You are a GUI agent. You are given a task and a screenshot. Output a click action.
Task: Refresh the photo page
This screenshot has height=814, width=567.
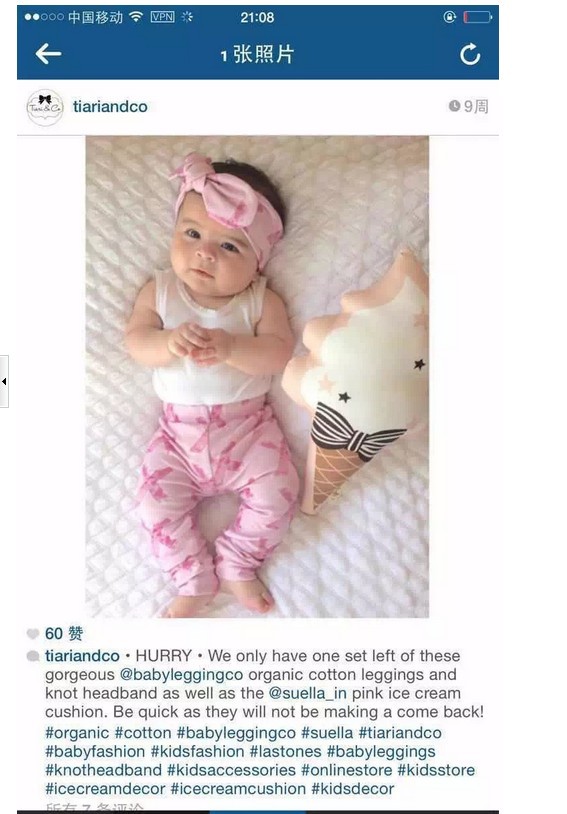tap(470, 54)
